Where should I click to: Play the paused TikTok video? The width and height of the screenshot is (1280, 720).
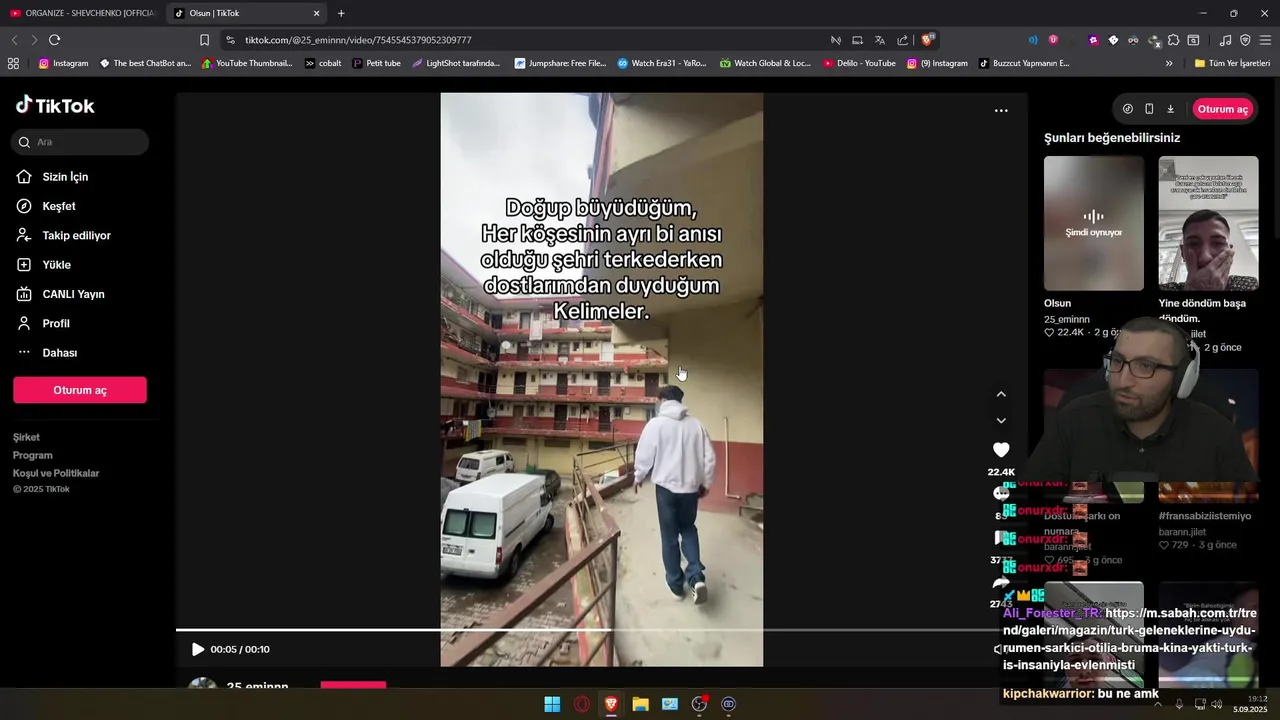[198, 649]
